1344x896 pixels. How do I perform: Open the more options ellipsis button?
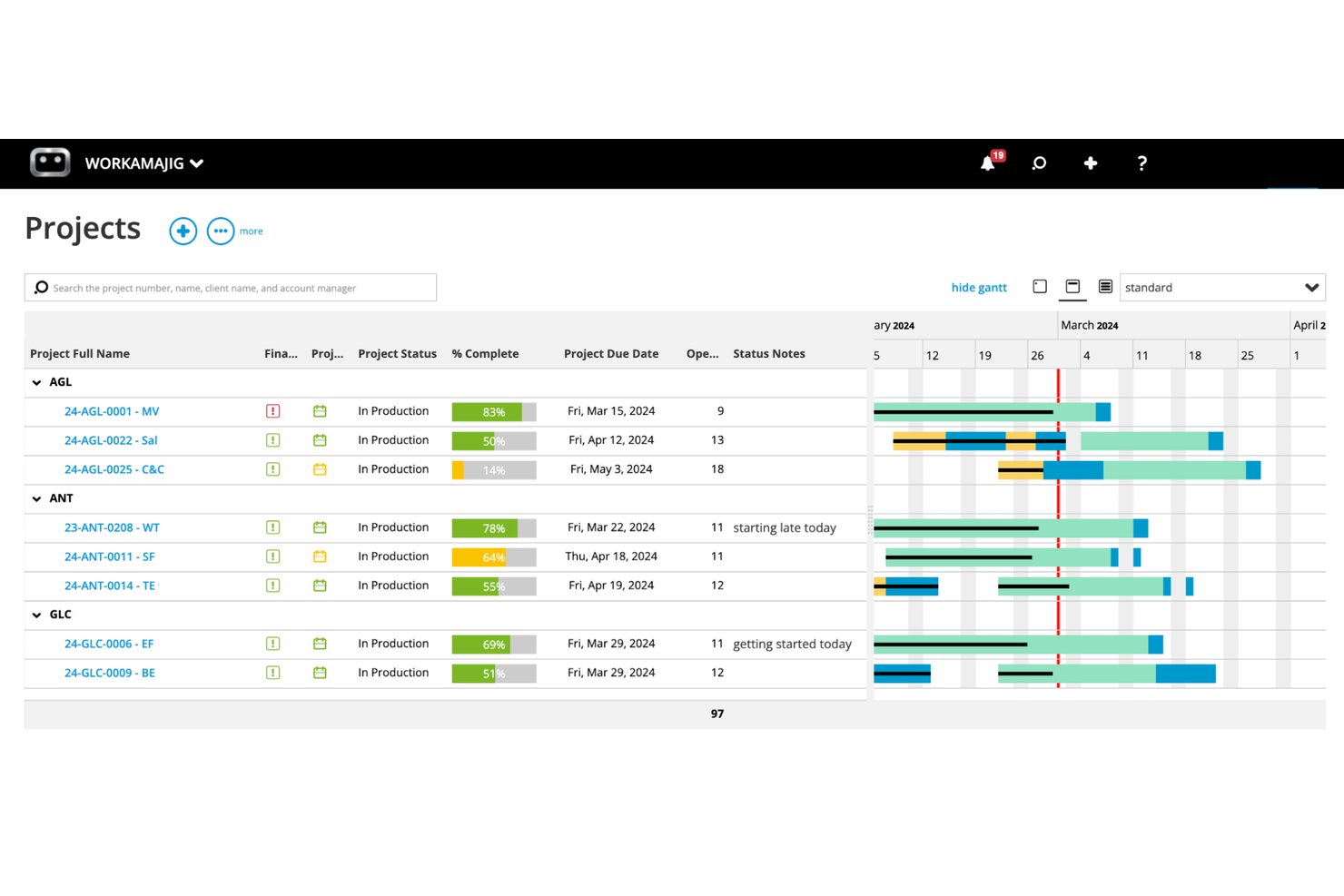coord(221,231)
